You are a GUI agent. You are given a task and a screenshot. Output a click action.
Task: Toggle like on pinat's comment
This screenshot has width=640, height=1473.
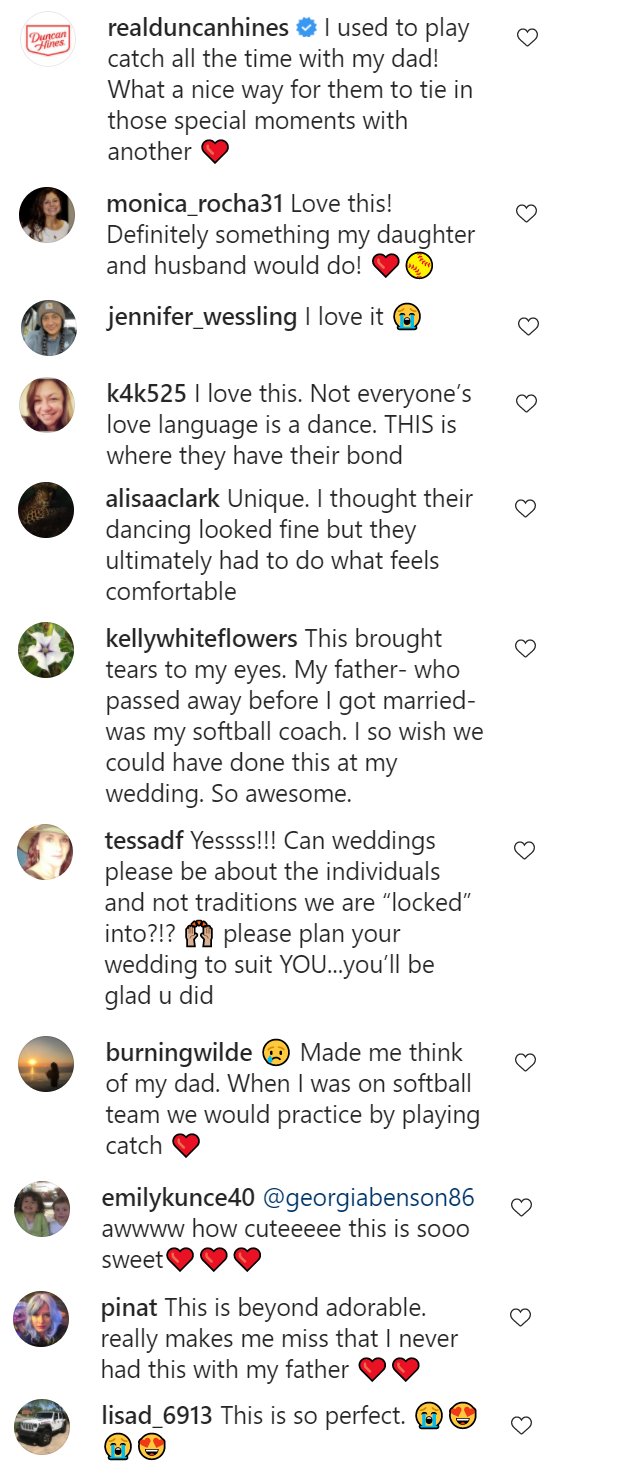click(x=520, y=1318)
